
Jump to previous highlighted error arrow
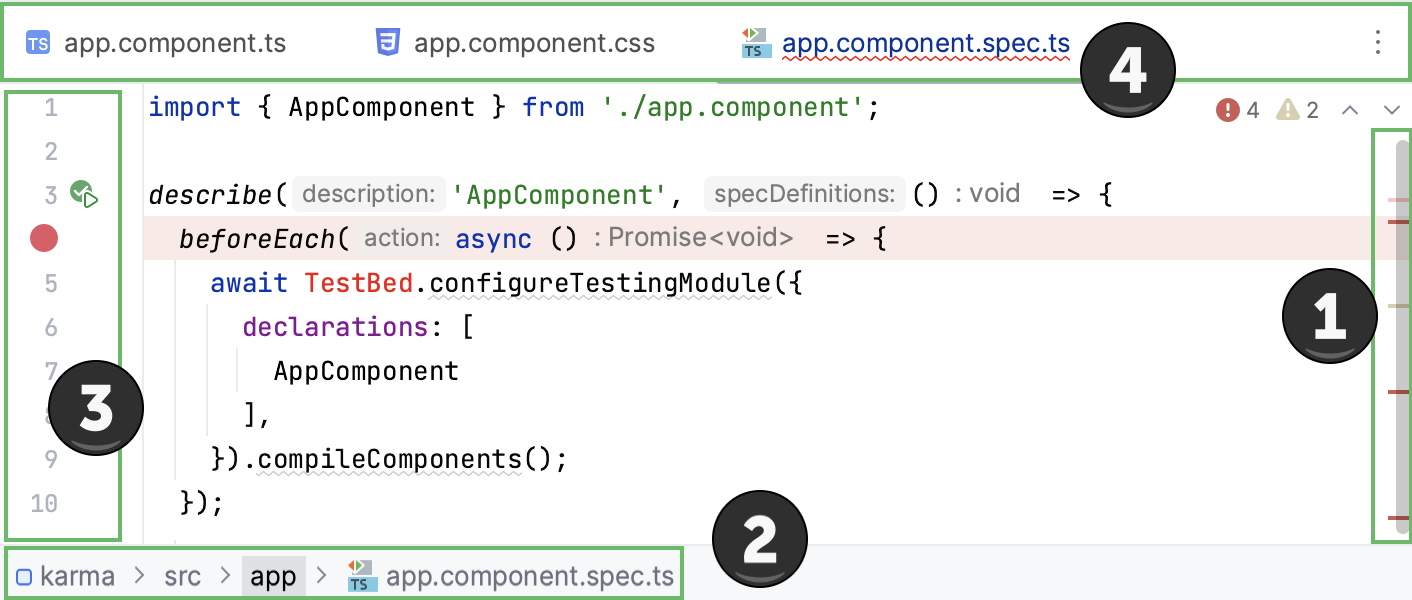pos(1349,110)
